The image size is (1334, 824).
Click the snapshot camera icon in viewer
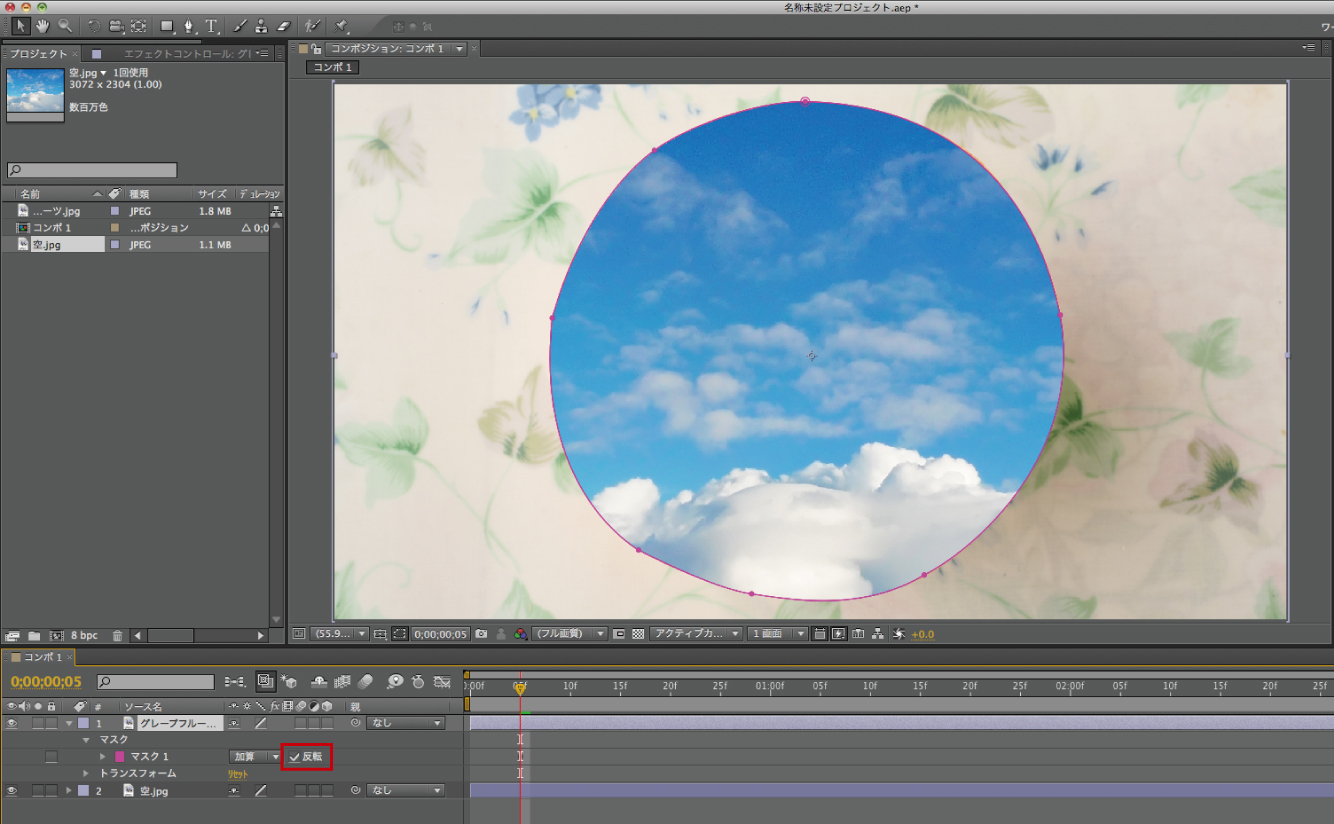[x=481, y=634]
